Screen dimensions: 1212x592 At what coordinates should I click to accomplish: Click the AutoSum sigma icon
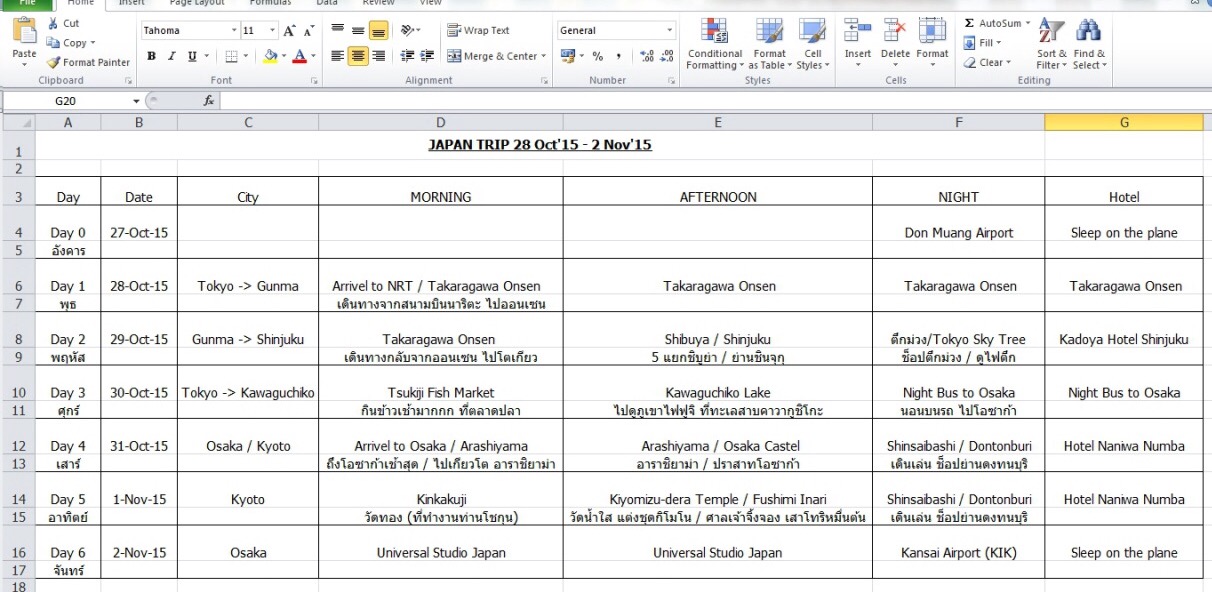click(x=969, y=23)
